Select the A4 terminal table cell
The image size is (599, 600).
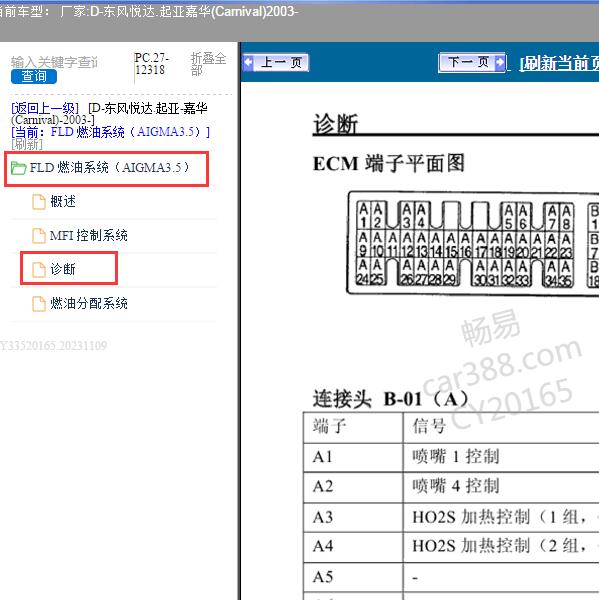point(353,547)
